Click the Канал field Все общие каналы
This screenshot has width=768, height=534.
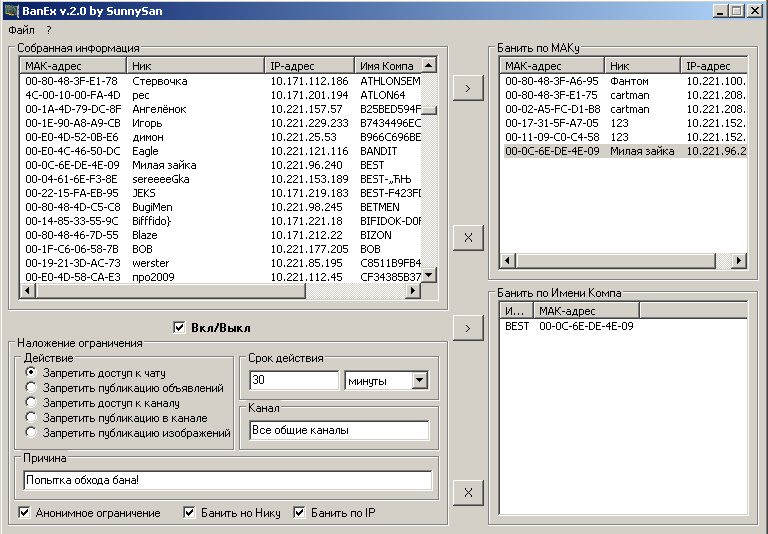[339, 430]
